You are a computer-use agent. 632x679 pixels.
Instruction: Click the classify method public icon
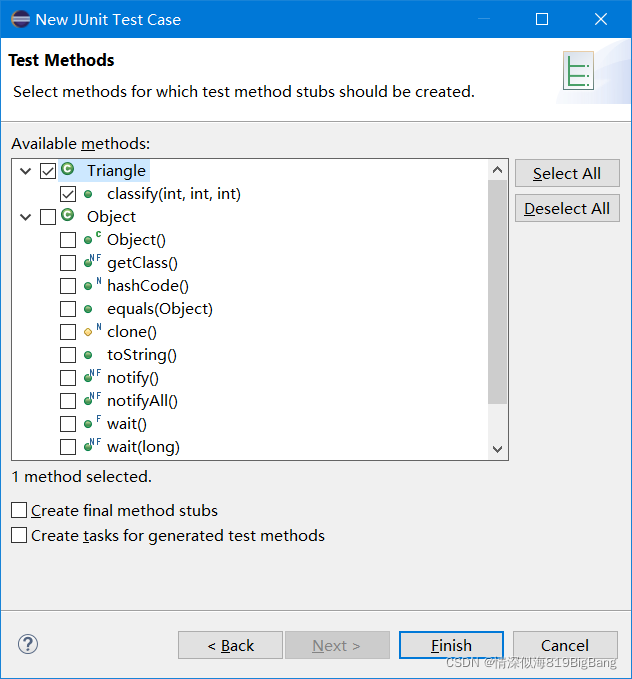pyautogui.click(x=88, y=194)
